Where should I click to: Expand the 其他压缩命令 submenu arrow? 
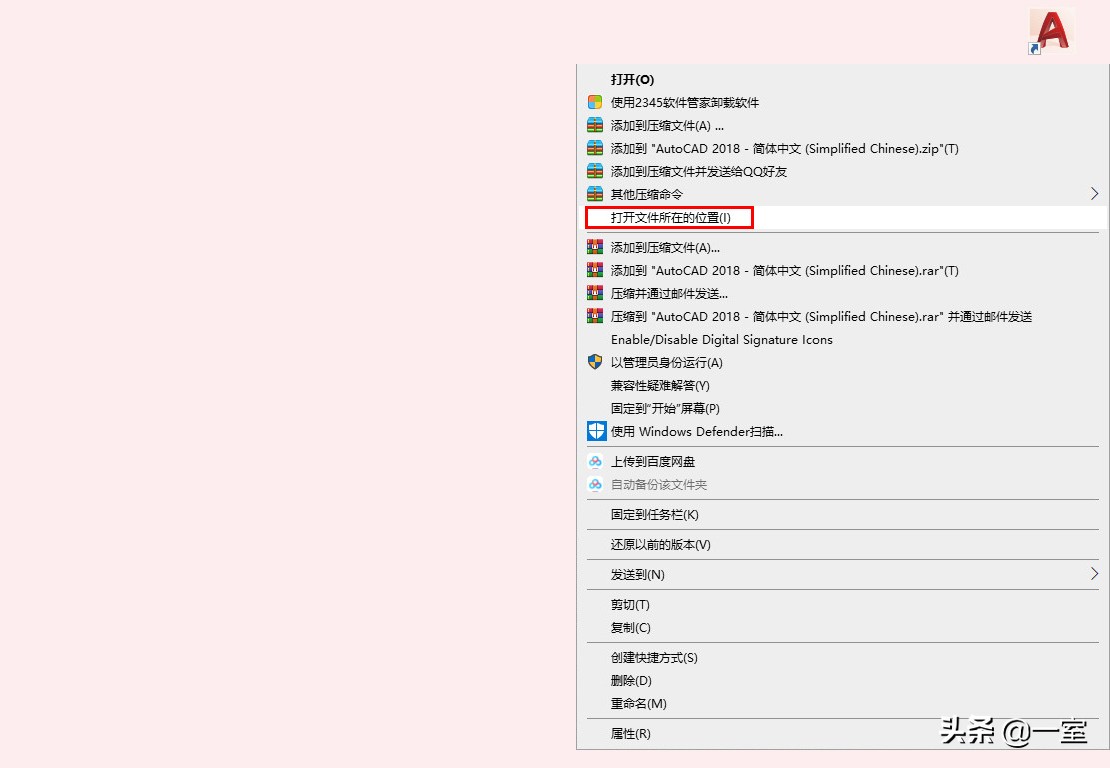click(1094, 193)
